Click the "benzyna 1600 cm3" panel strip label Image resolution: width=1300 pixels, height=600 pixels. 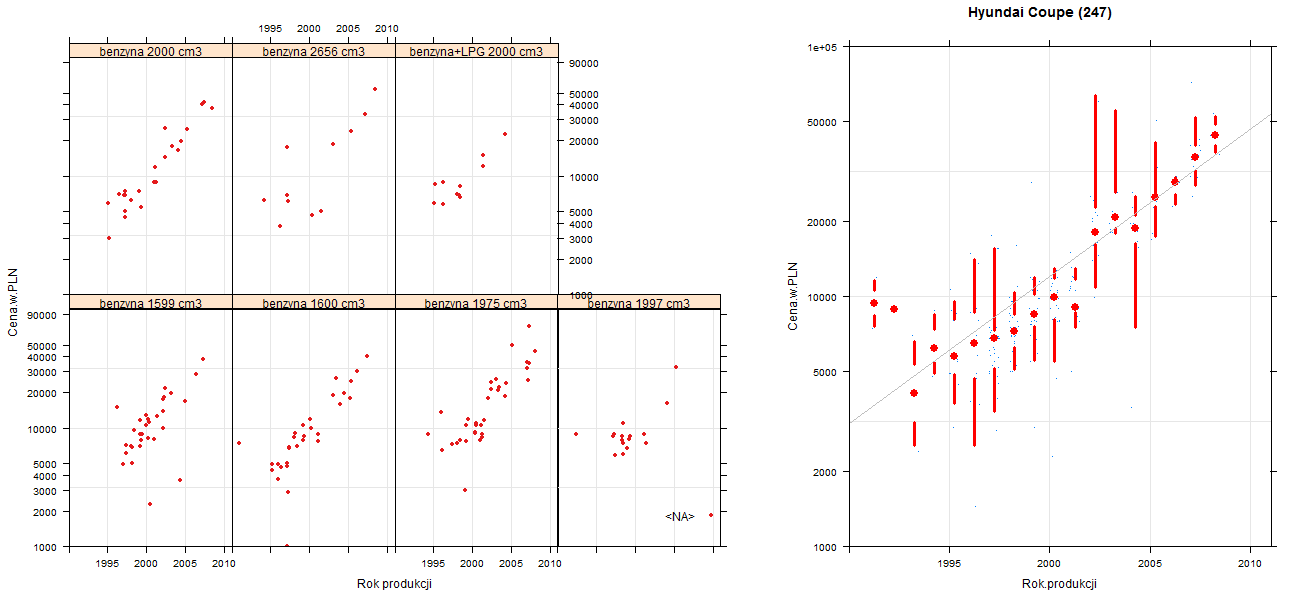click(314, 303)
